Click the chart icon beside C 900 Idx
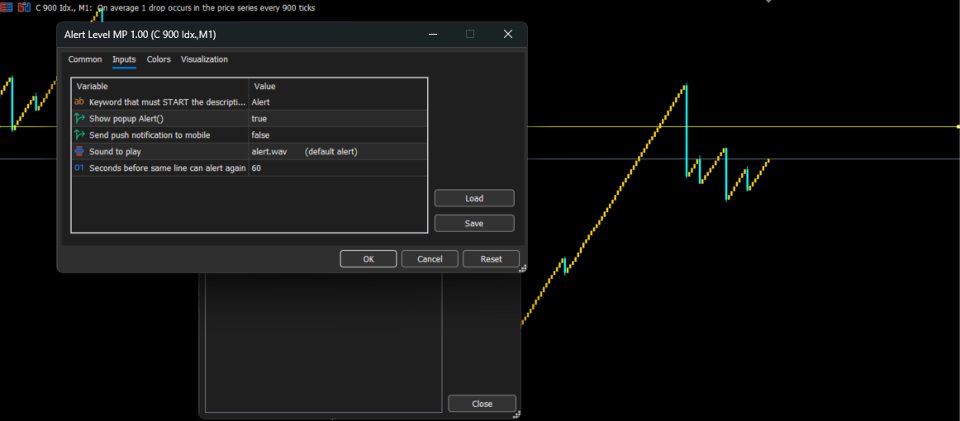Viewport: 960px width, 421px height. click(24, 7)
